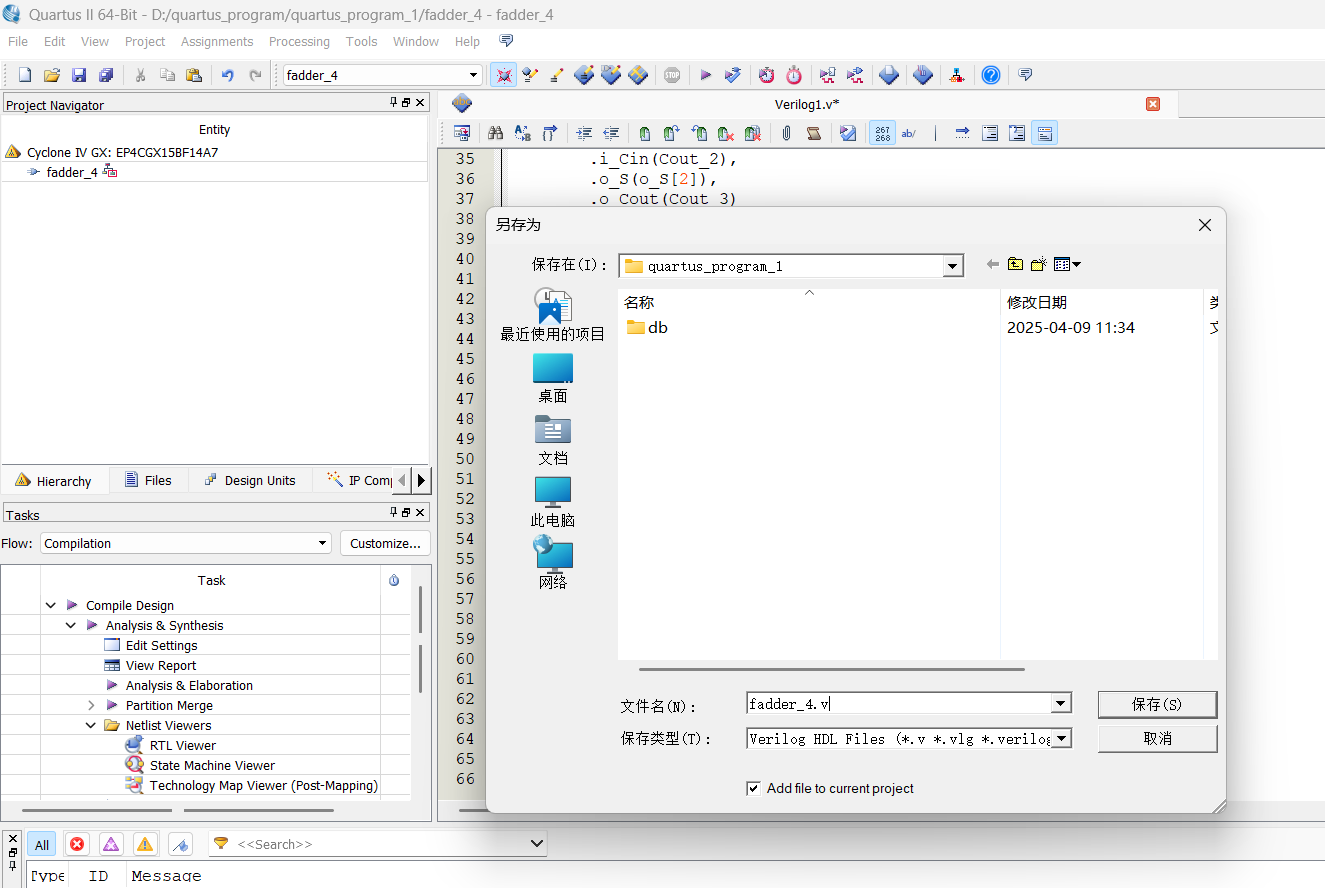
Task: Open the Processing menu
Action: click(x=299, y=41)
